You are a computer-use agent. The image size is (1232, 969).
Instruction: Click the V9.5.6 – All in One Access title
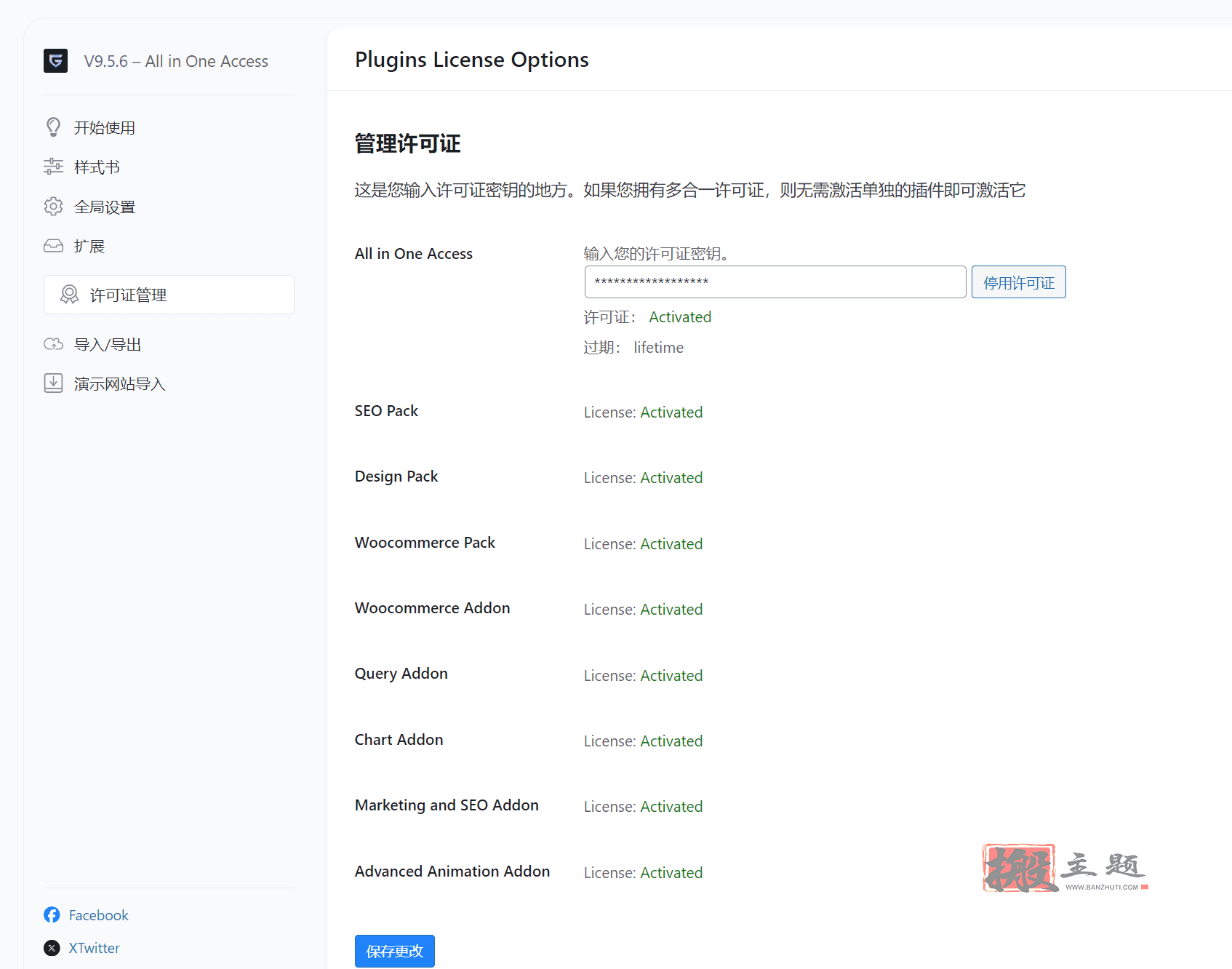click(x=176, y=61)
